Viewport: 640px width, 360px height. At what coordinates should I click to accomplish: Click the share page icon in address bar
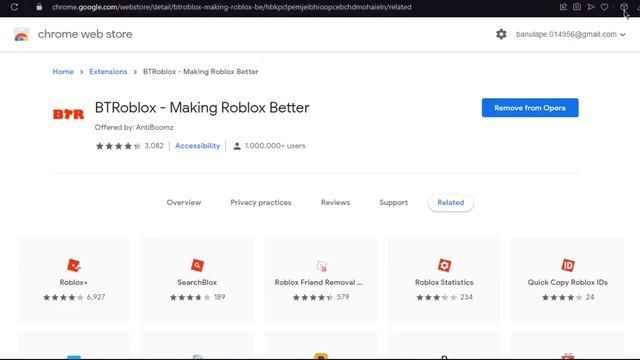[x=563, y=7]
